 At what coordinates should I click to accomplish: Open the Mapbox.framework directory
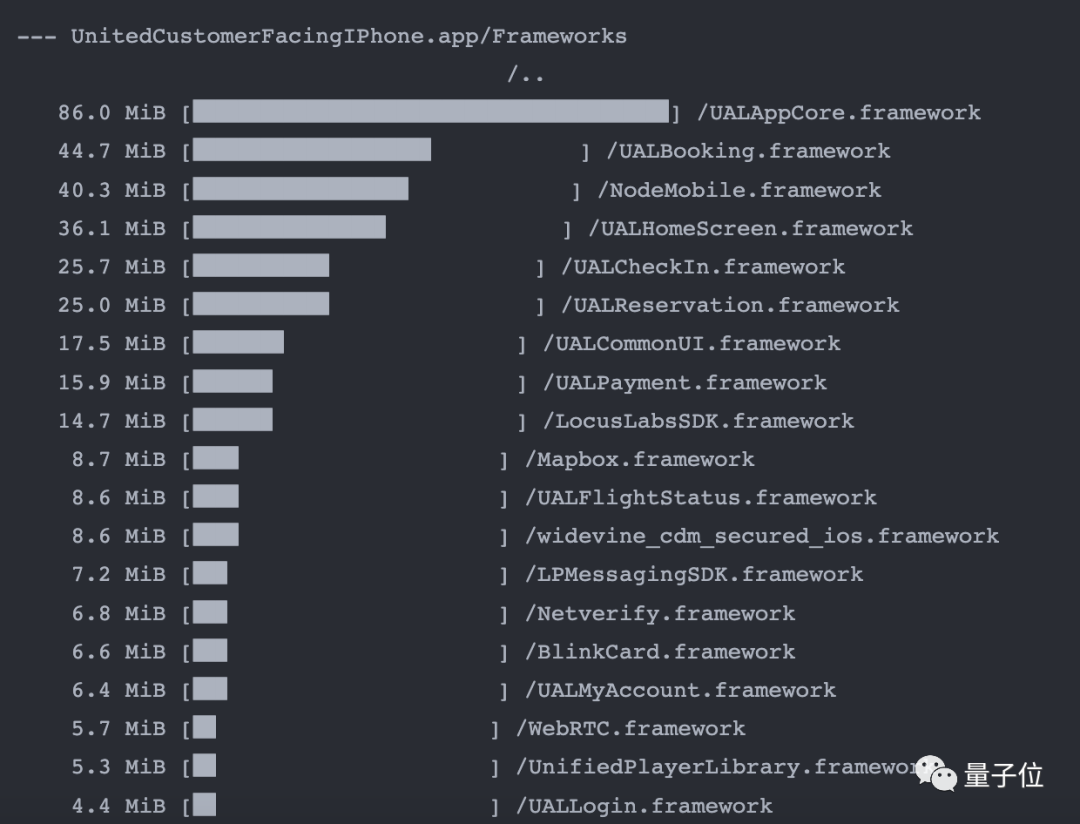click(x=640, y=460)
